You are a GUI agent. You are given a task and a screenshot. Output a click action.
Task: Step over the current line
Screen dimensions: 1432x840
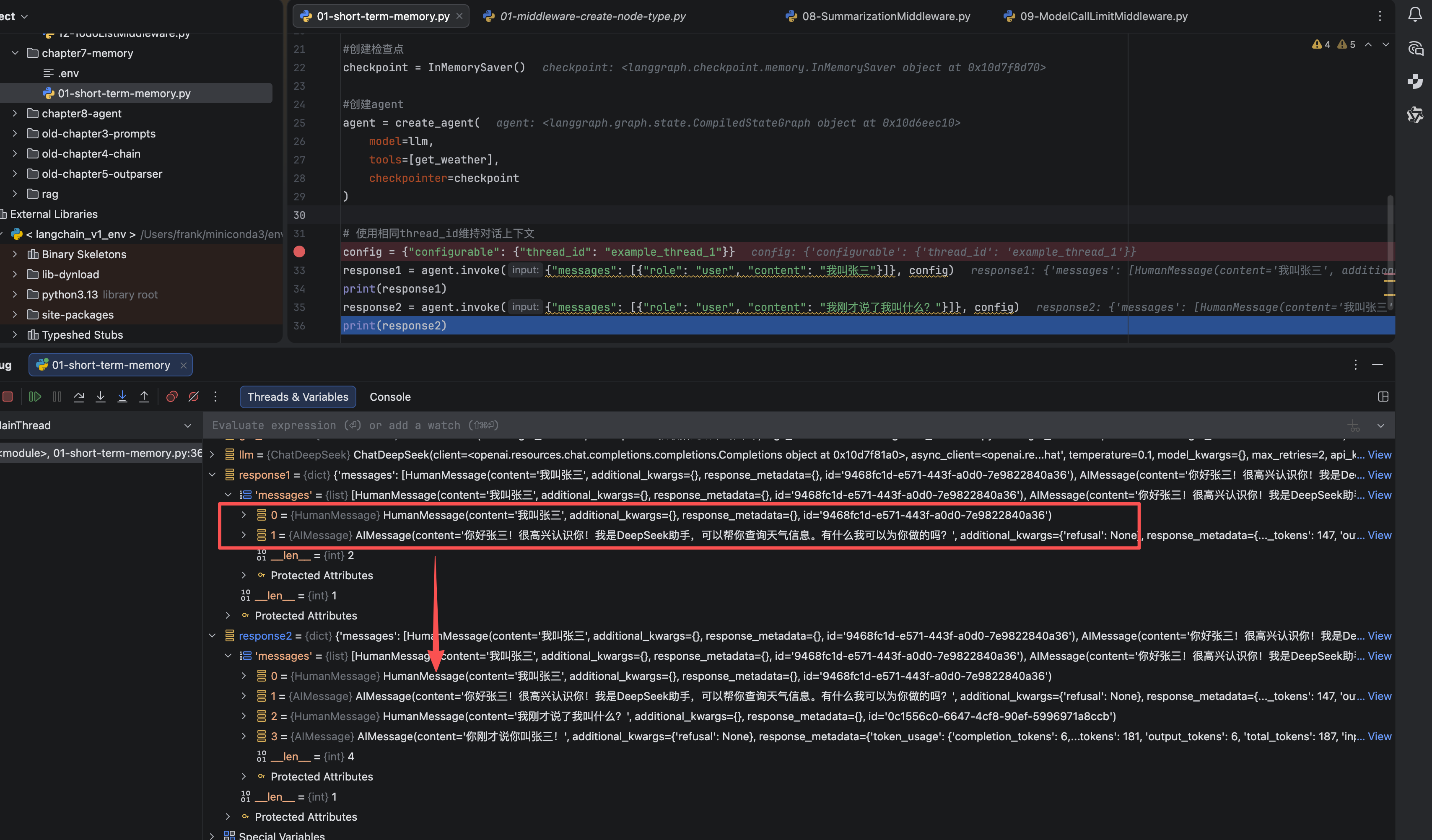click(x=79, y=397)
